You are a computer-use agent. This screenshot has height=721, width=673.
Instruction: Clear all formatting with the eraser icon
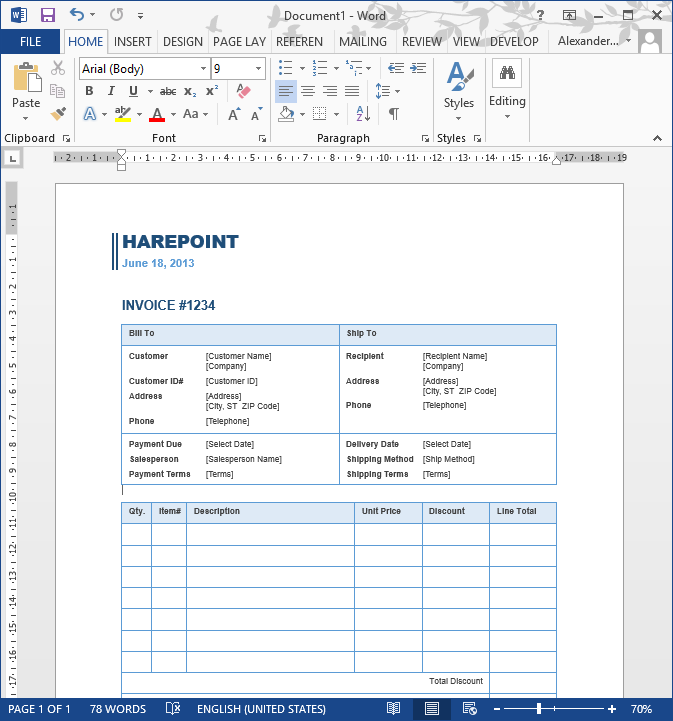click(243, 91)
